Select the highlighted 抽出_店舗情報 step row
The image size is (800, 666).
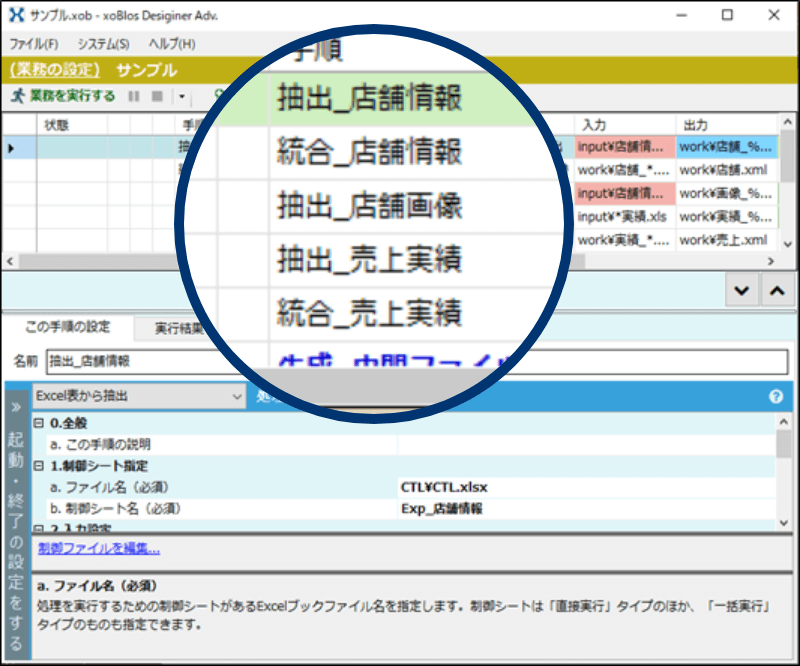[x=100, y=148]
